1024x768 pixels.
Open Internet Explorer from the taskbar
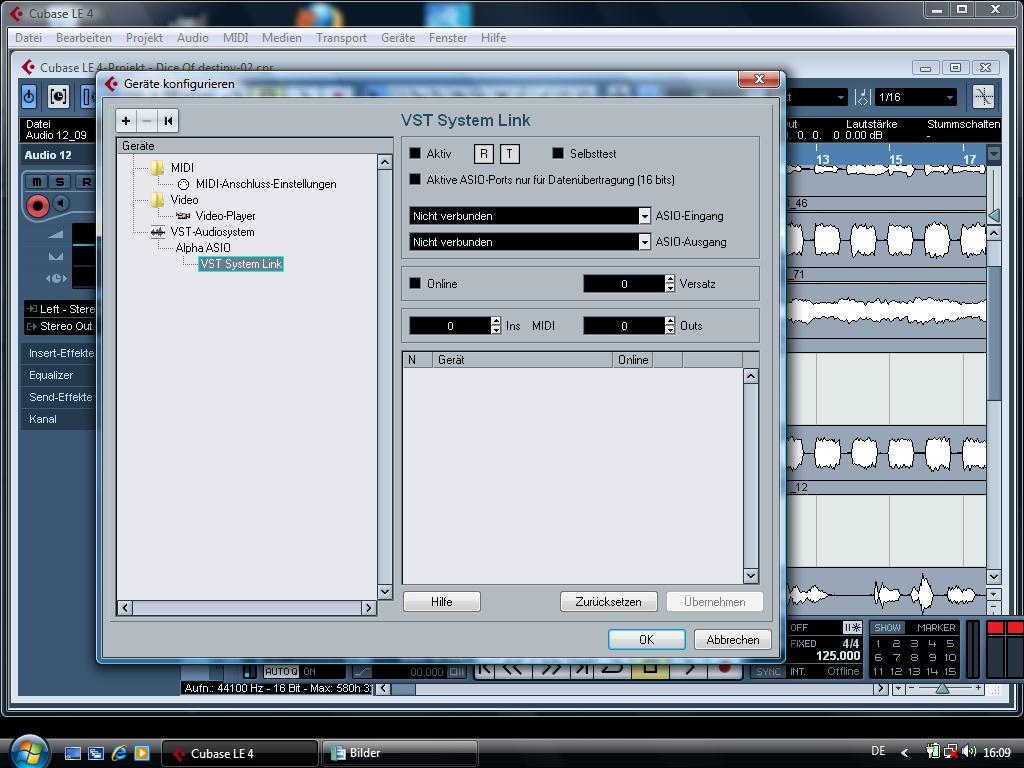pos(119,753)
